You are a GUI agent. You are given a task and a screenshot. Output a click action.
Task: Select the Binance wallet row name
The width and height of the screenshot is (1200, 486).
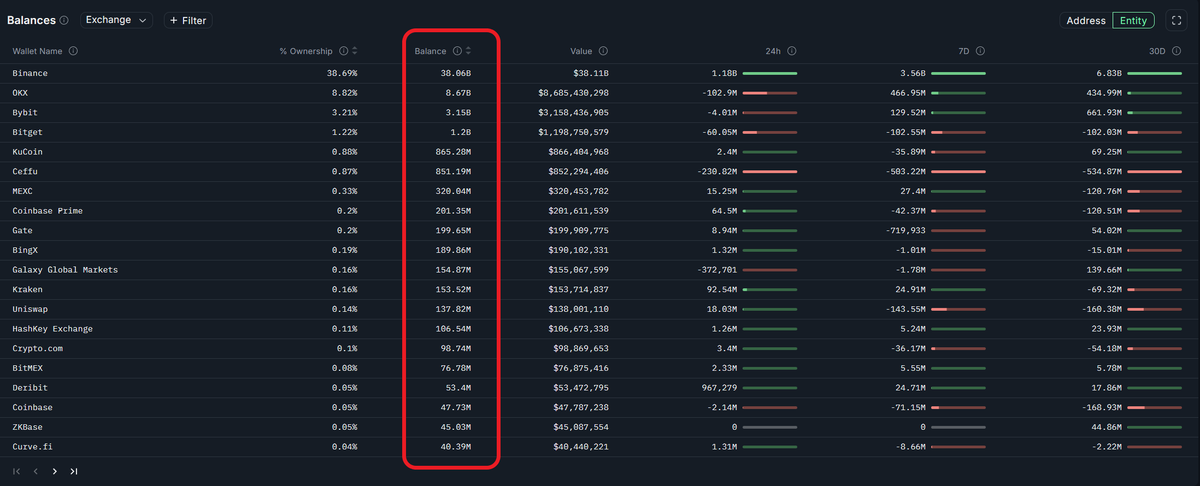[30, 73]
